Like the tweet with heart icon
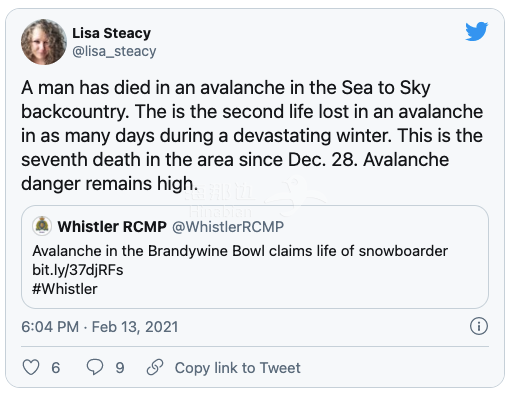This screenshot has height=397, width=514. [31, 367]
